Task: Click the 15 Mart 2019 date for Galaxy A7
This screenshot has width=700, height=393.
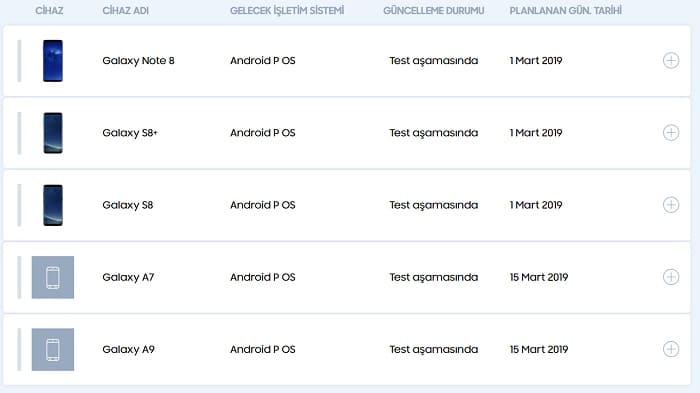Action: [539, 277]
